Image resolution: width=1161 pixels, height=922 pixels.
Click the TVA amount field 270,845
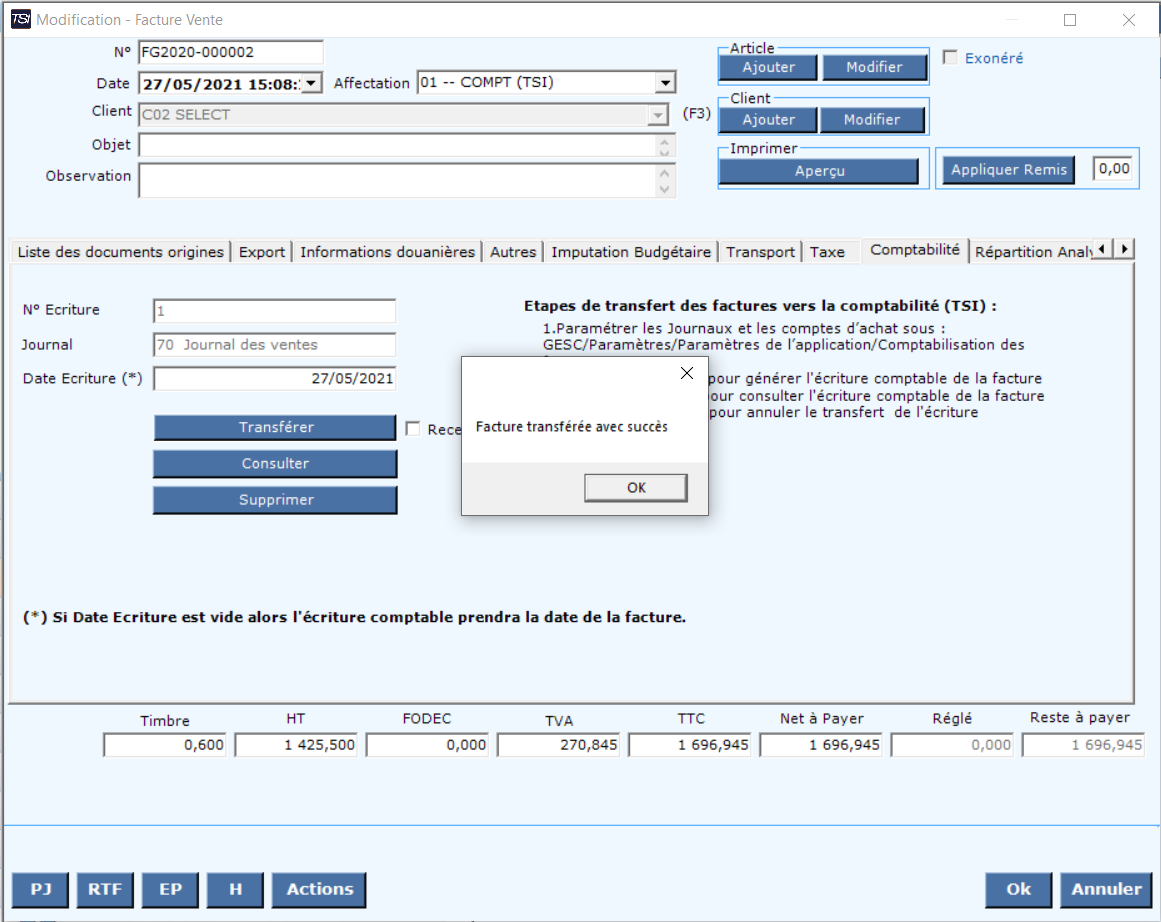[x=558, y=745]
